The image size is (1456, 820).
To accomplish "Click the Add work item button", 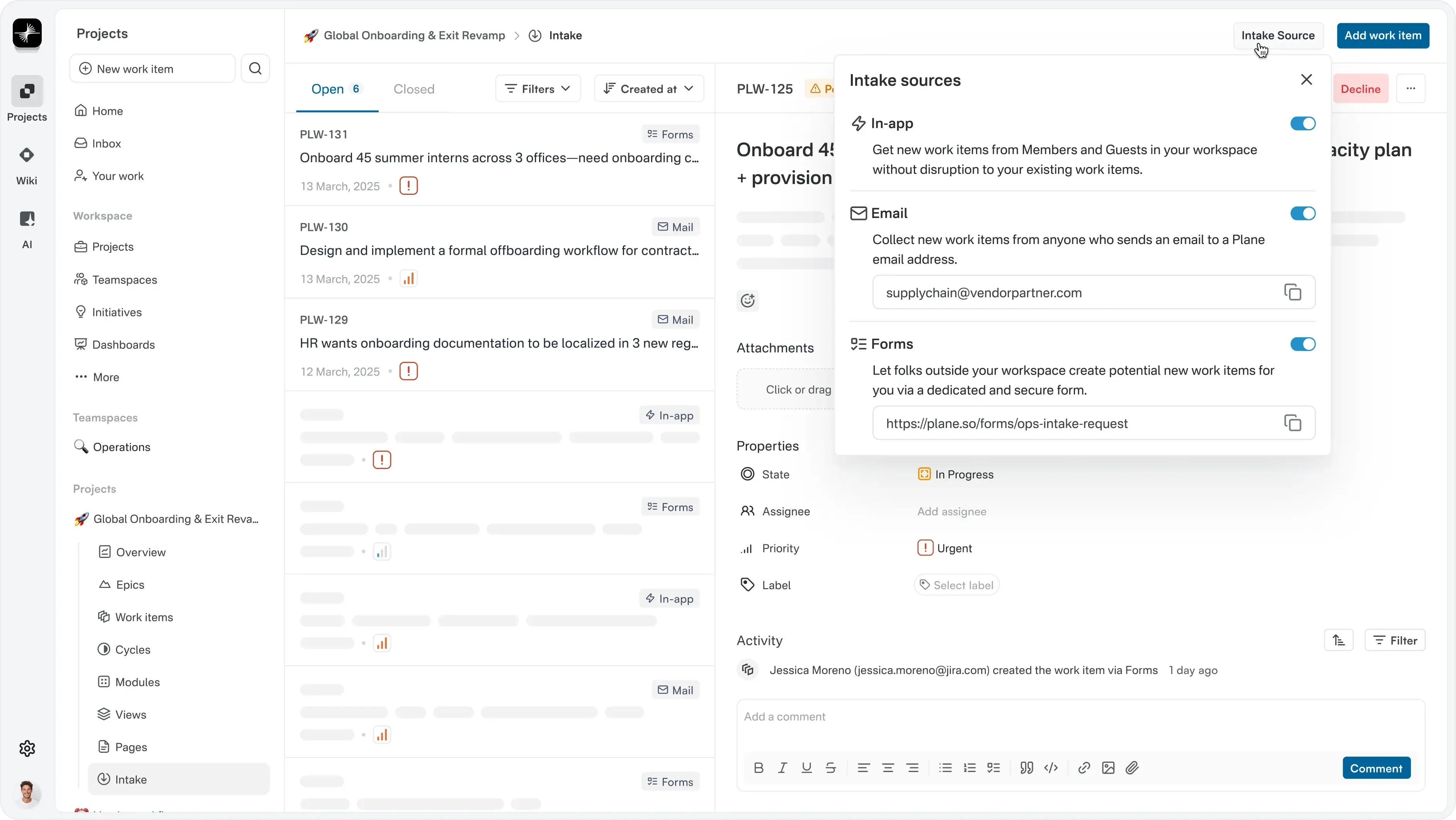I will click(1383, 35).
